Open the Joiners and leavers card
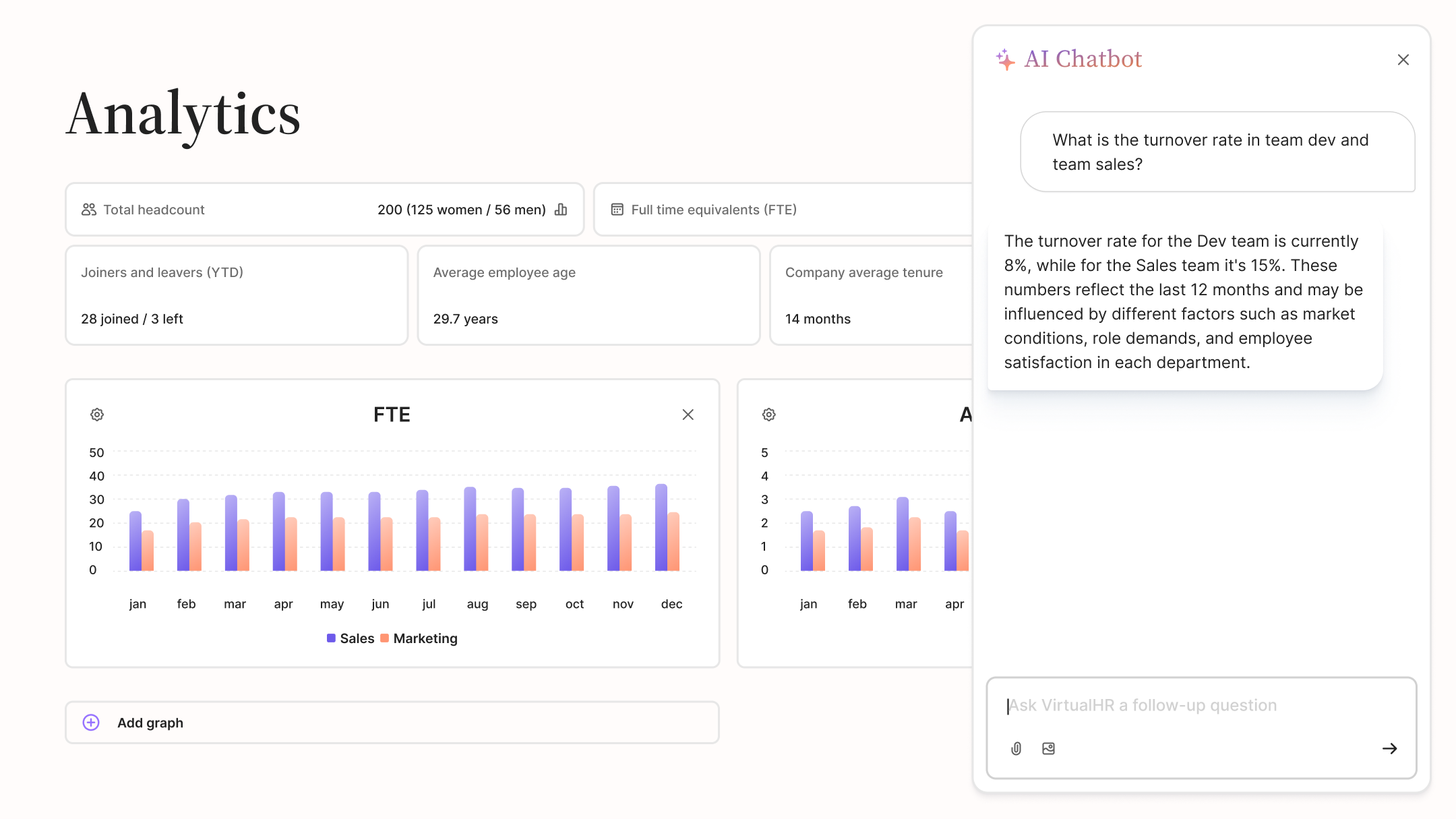 (237, 295)
